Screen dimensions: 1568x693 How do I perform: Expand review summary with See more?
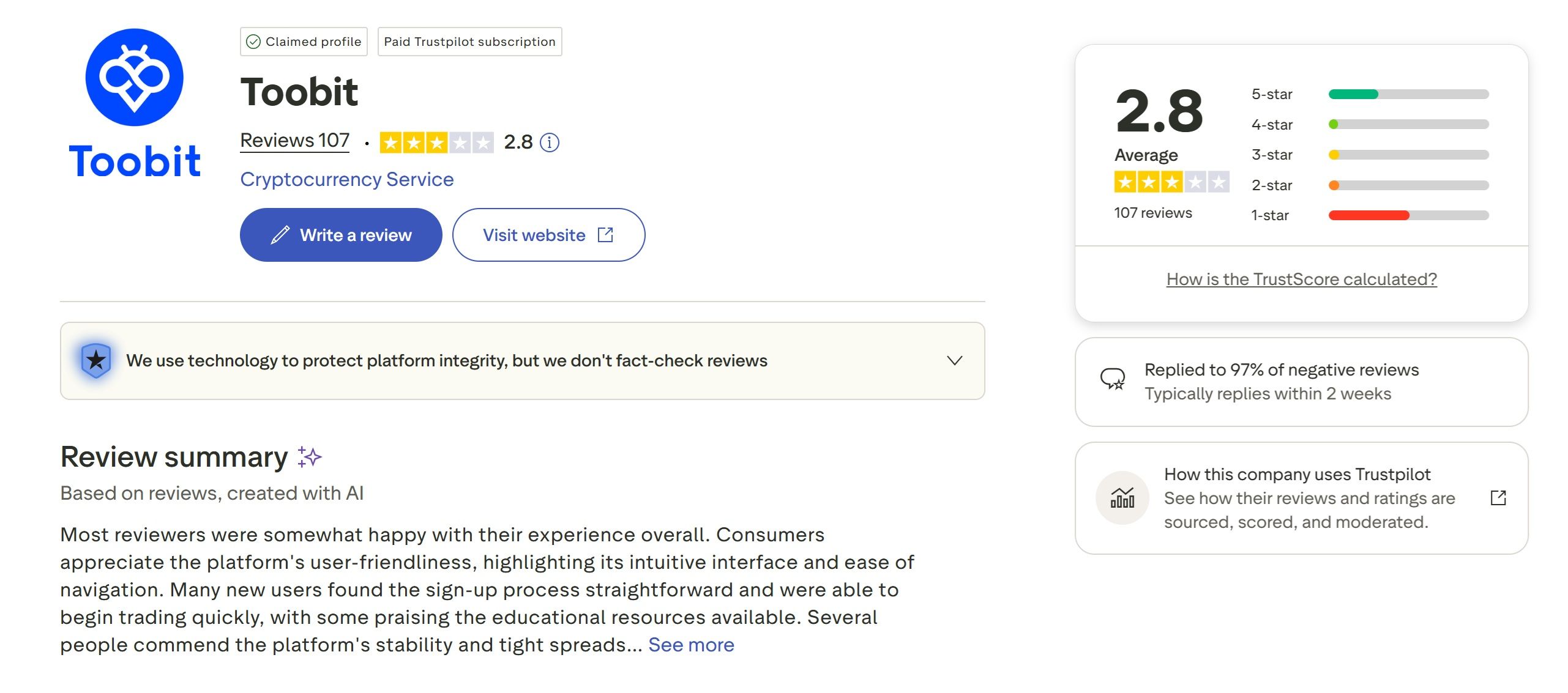(x=691, y=645)
